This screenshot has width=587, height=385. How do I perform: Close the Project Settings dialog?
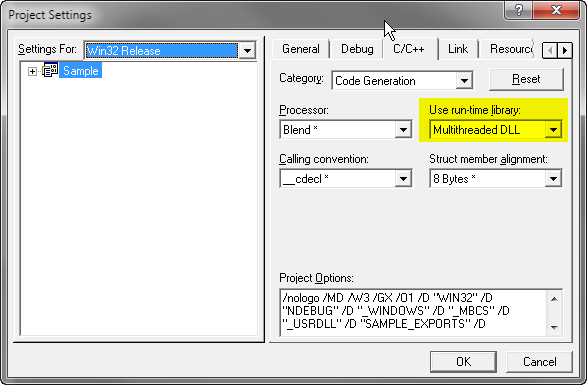[556, 9]
